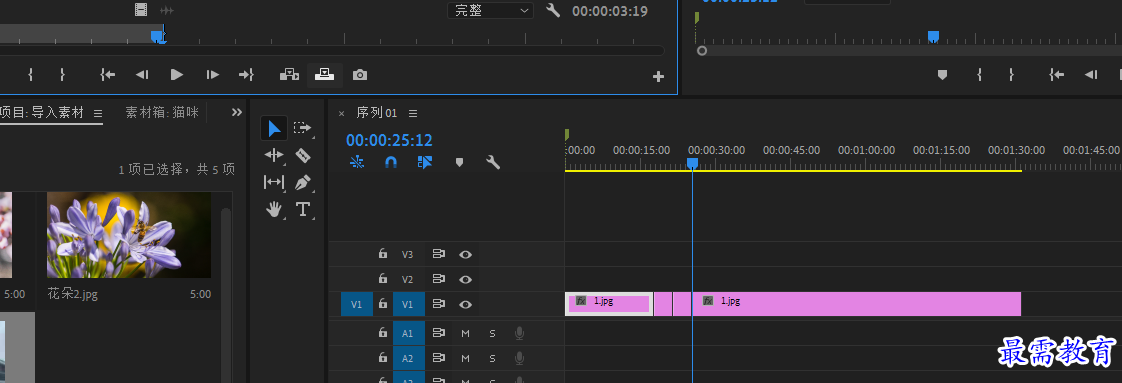Mute audio track A2
The image size is (1122, 383).
point(465,358)
